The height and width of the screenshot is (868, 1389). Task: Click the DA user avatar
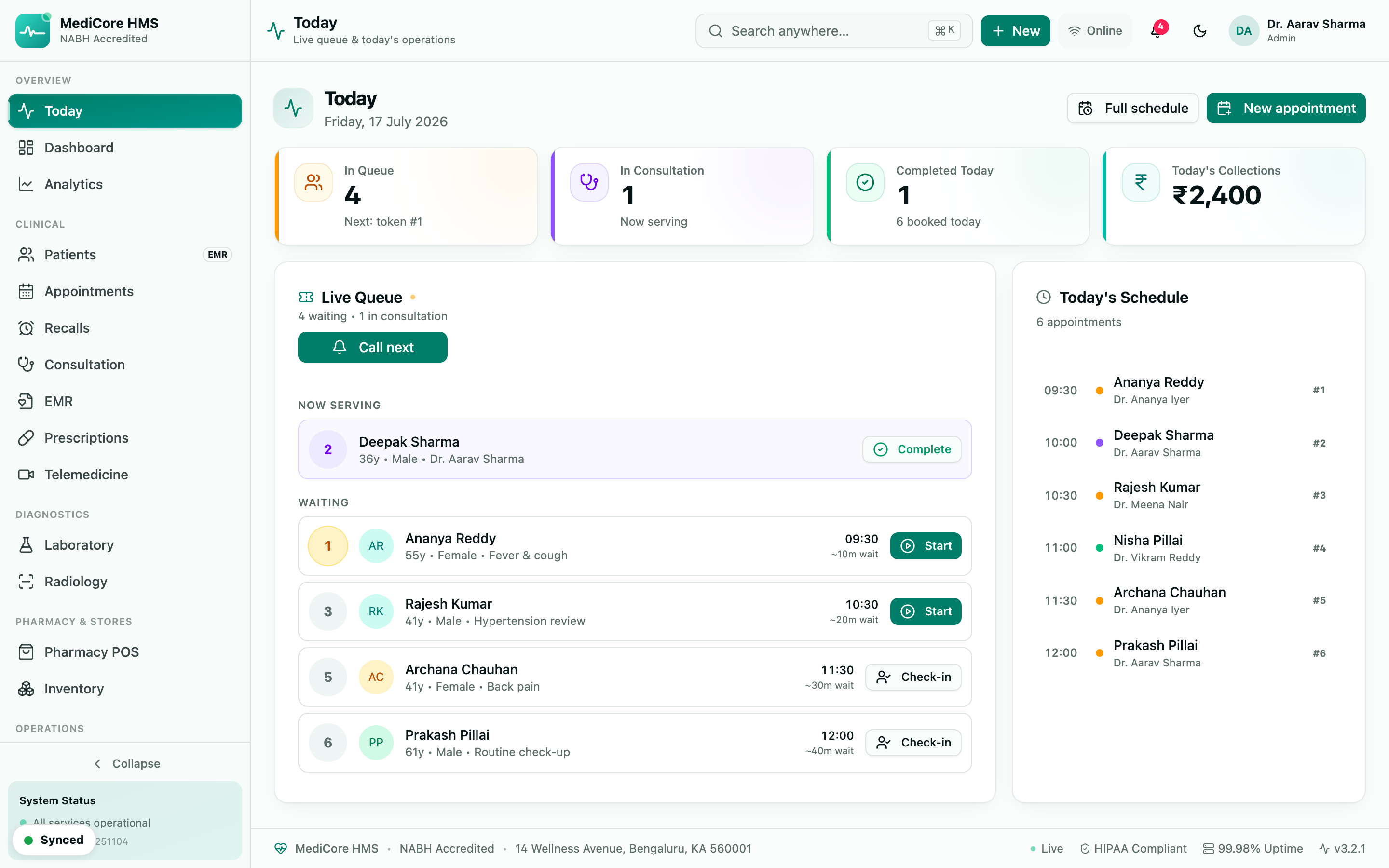point(1243,31)
